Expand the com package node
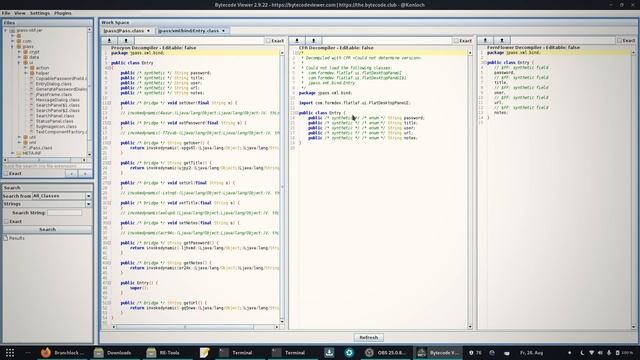 (13, 41)
